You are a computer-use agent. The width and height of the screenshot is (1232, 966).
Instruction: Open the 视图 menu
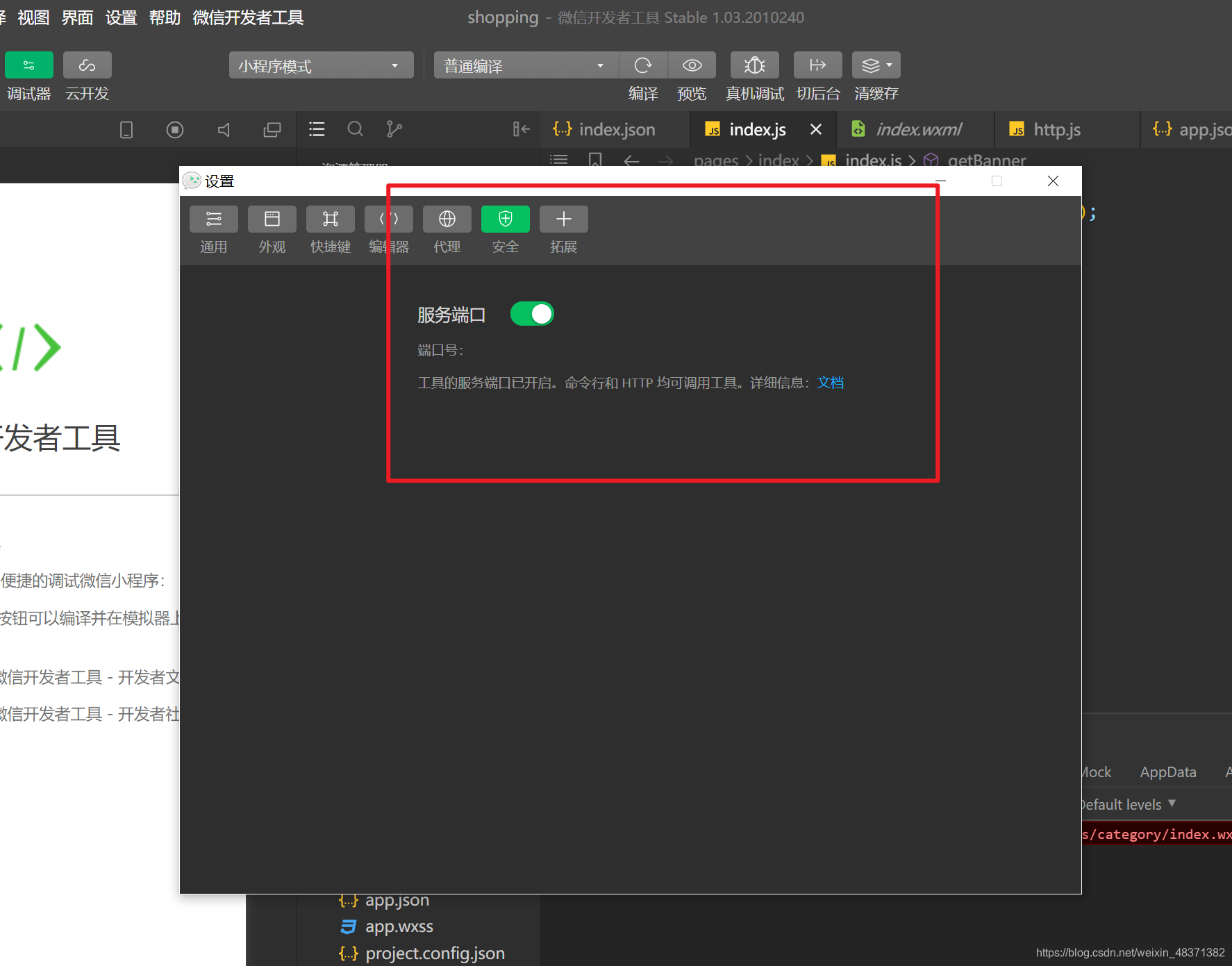click(33, 17)
